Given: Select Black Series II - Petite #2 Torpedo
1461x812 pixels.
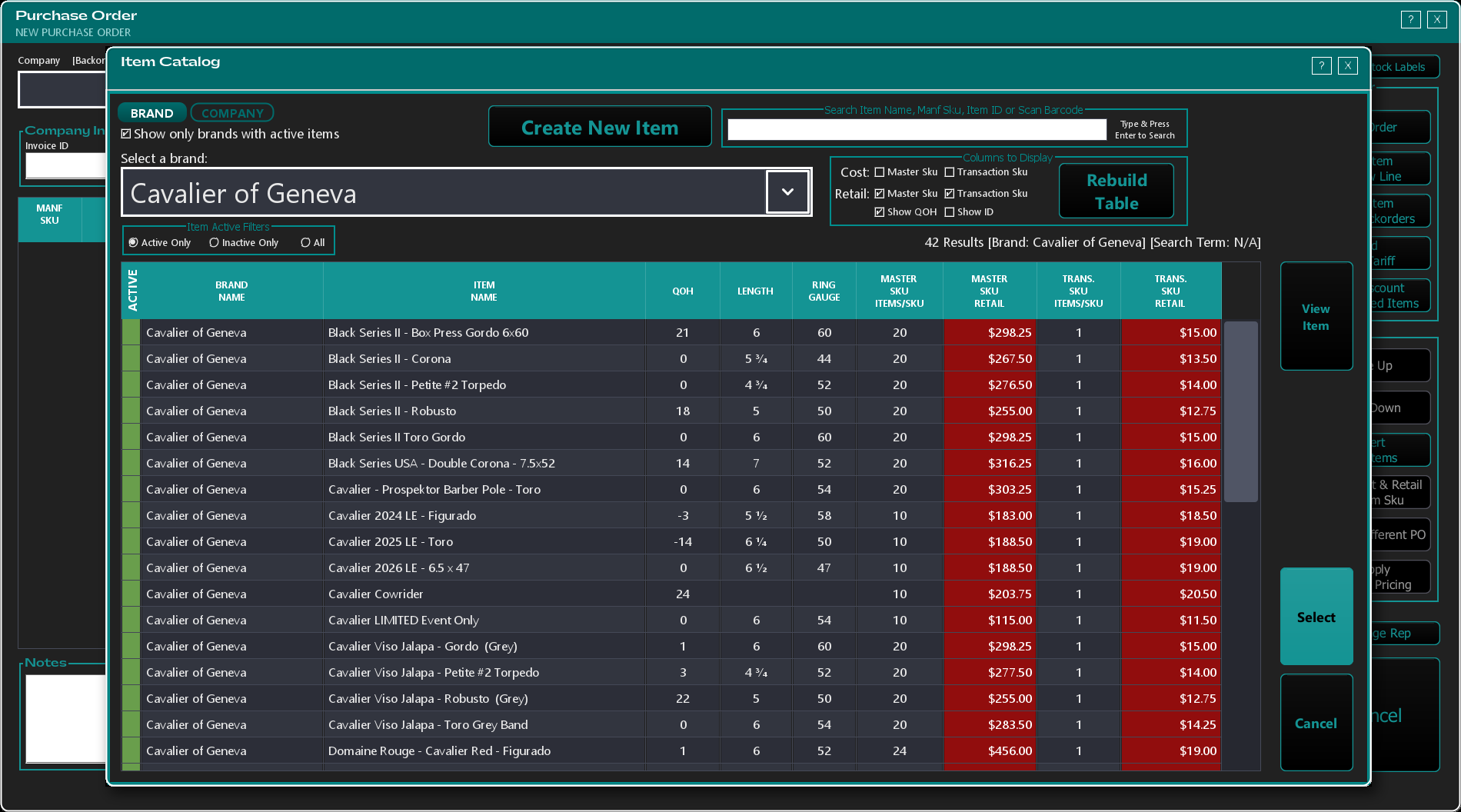Looking at the screenshot, I should click(x=671, y=384).
